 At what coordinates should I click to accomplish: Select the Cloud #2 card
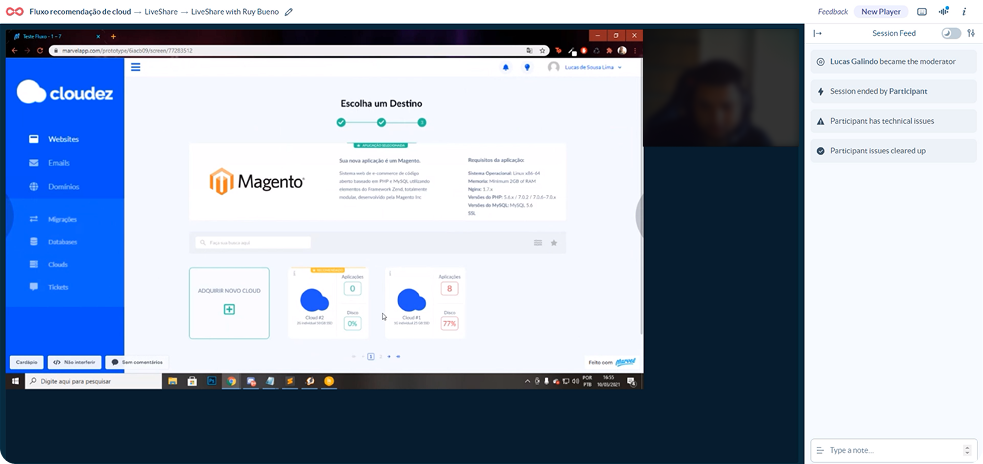pyautogui.click(x=328, y=303)
